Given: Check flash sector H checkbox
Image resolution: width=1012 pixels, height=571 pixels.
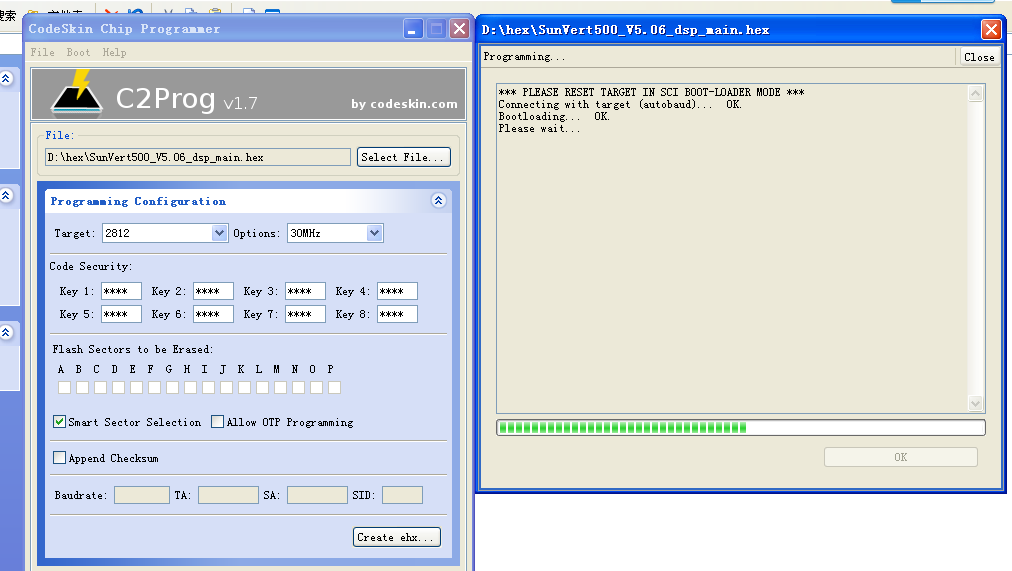Looking at the screenshot, I should [x=190, y=387].
